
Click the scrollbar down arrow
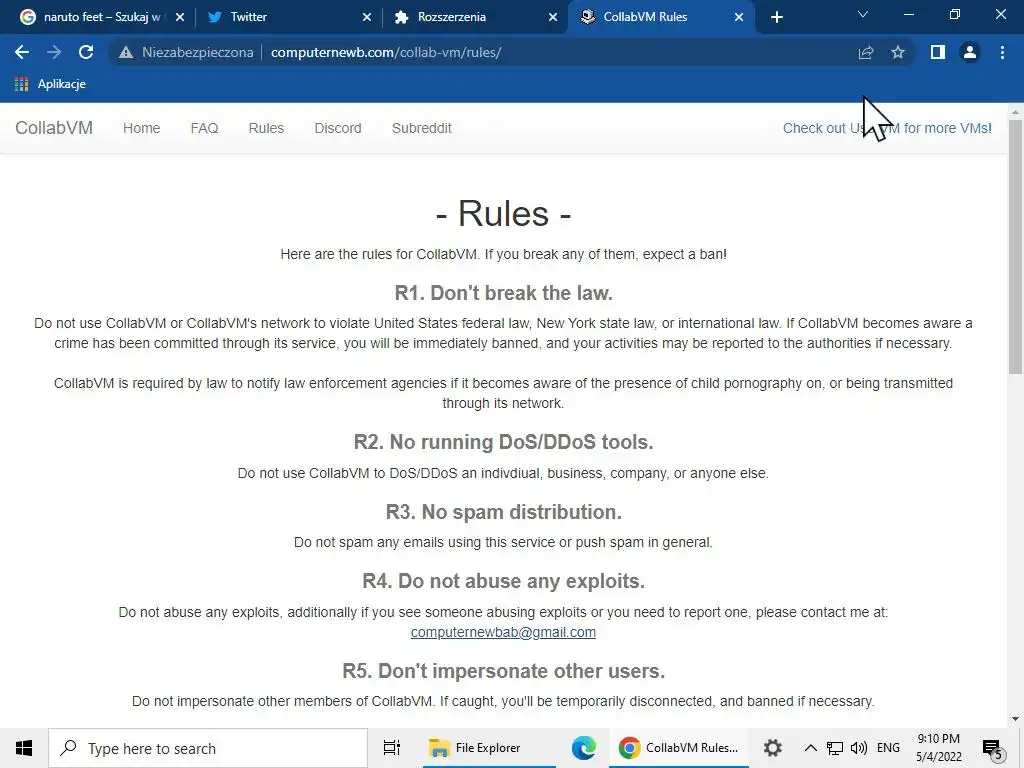tap(1015, 719)
